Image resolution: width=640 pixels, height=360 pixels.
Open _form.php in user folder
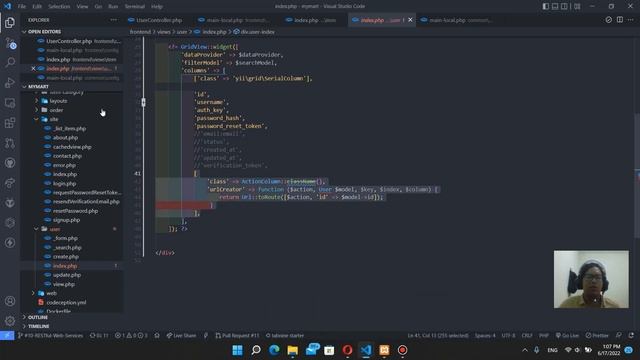coord(65,238)
